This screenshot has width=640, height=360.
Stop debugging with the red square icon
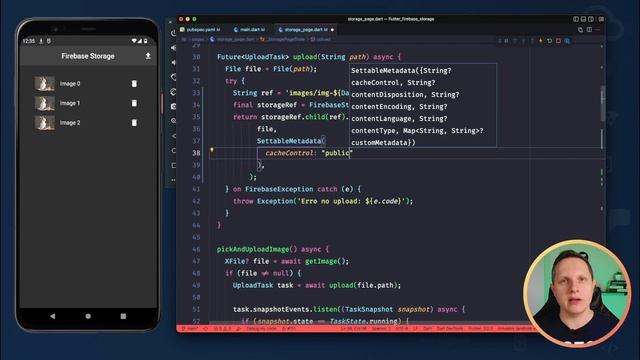coord(558,41)
